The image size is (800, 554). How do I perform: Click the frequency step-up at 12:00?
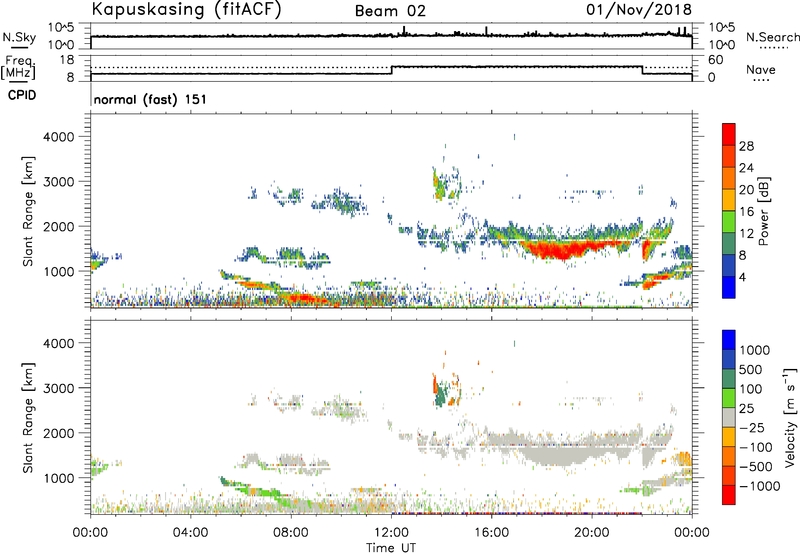(391, 70)
